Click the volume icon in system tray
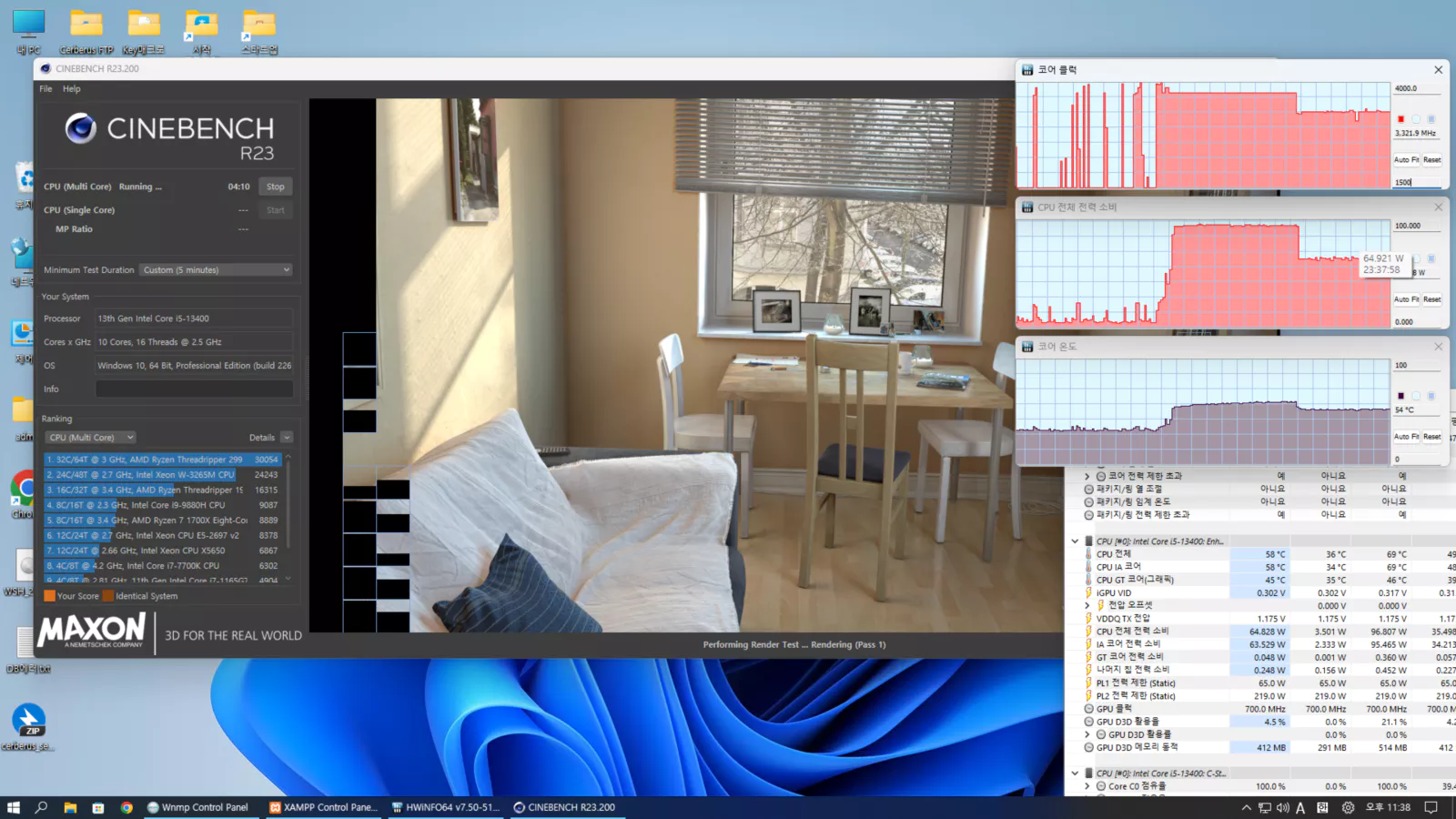Viewport: 1456px width, 819px height. coord(1282,807)
